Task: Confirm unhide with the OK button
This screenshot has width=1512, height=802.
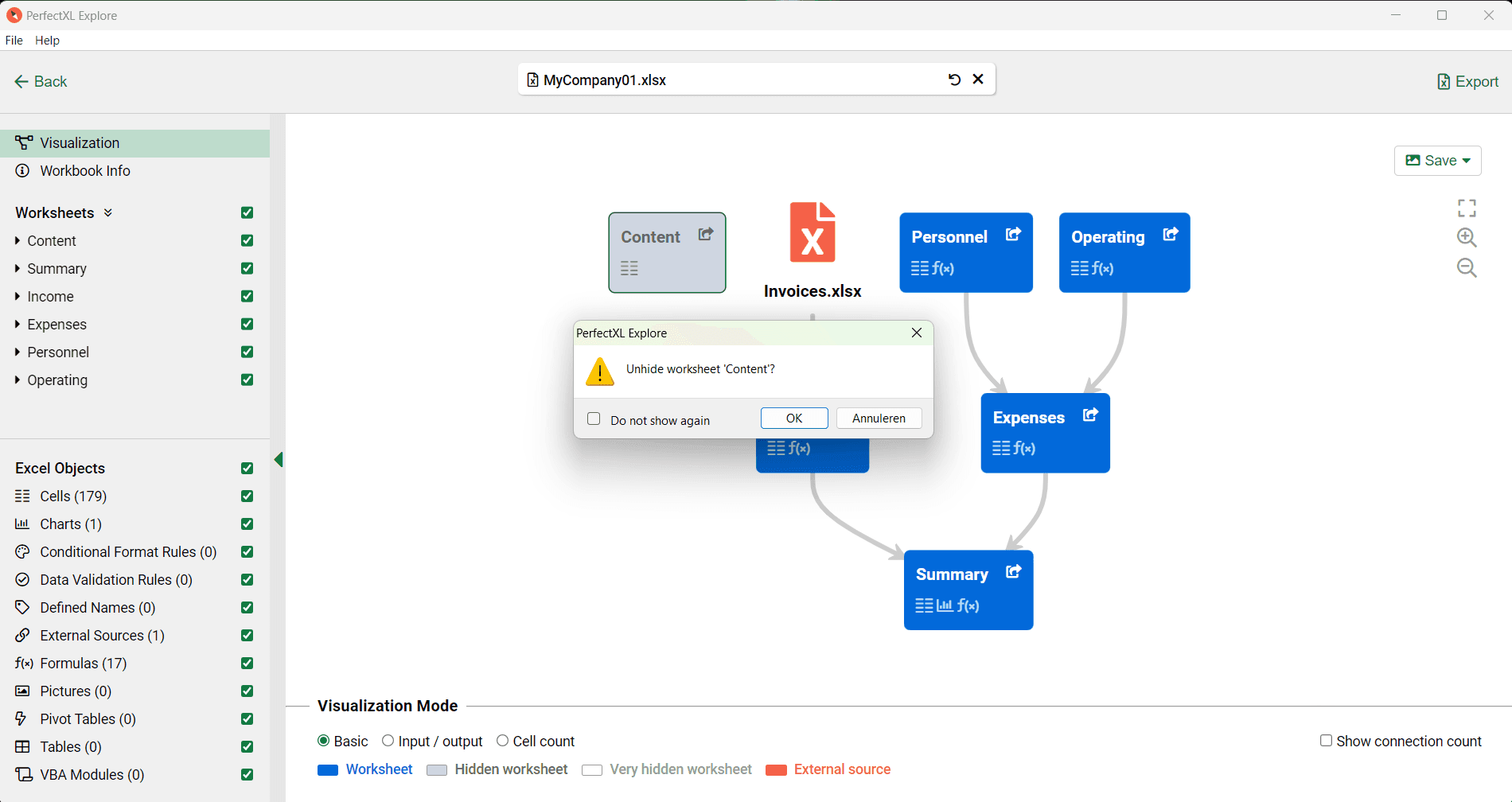Action: coord(793,419)
